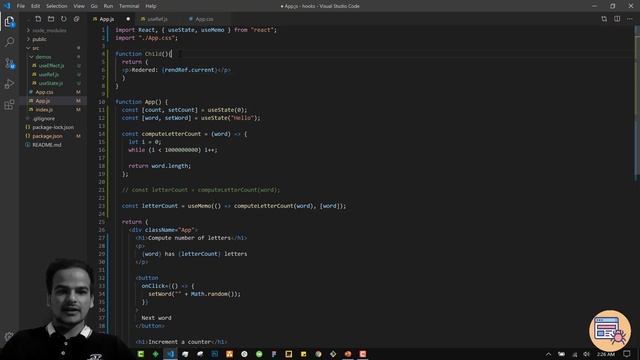Open README.md in the file tree
The image size is (640, 360).
pyautogui.click(x=47, y=145)
